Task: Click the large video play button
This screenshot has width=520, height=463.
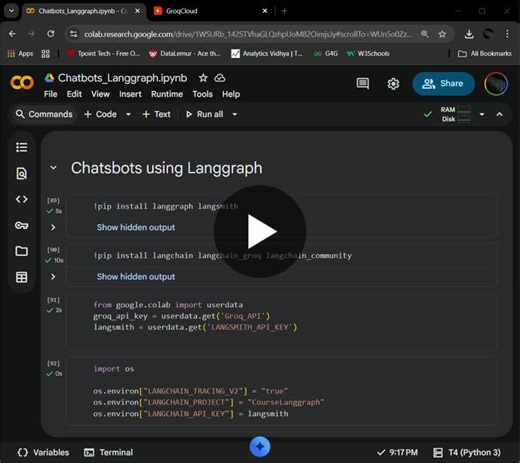Action: click(260, 232)
